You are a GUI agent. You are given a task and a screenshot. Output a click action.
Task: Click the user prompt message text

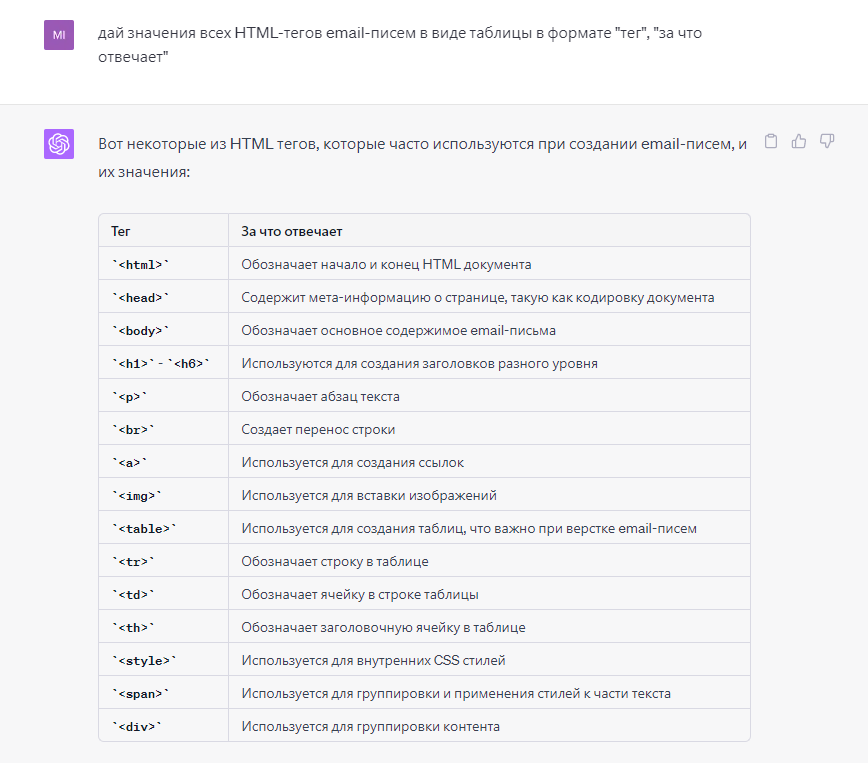(x=400, y=44)
